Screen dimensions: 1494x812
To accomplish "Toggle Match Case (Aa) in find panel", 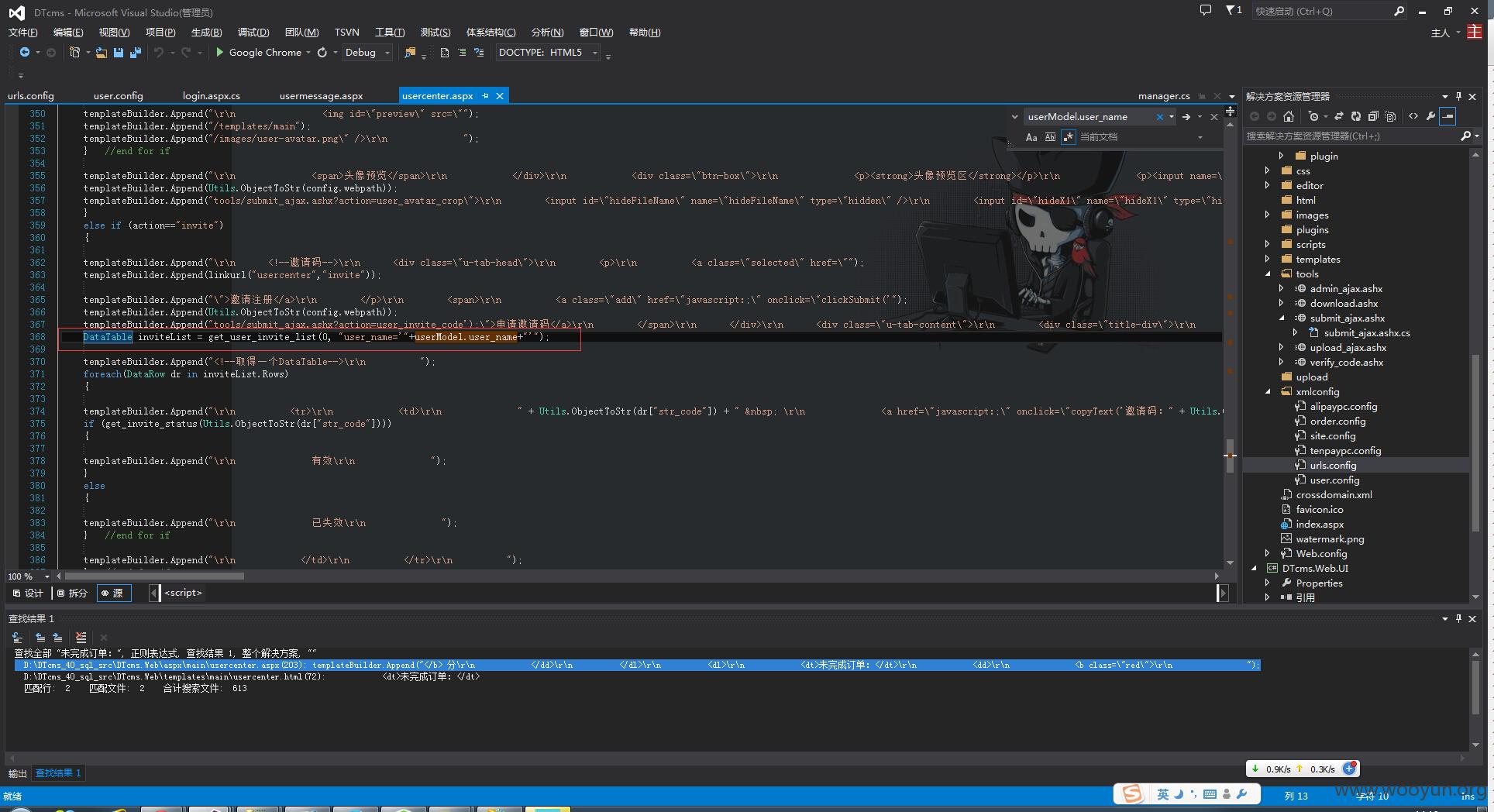I will [1031, 137].
